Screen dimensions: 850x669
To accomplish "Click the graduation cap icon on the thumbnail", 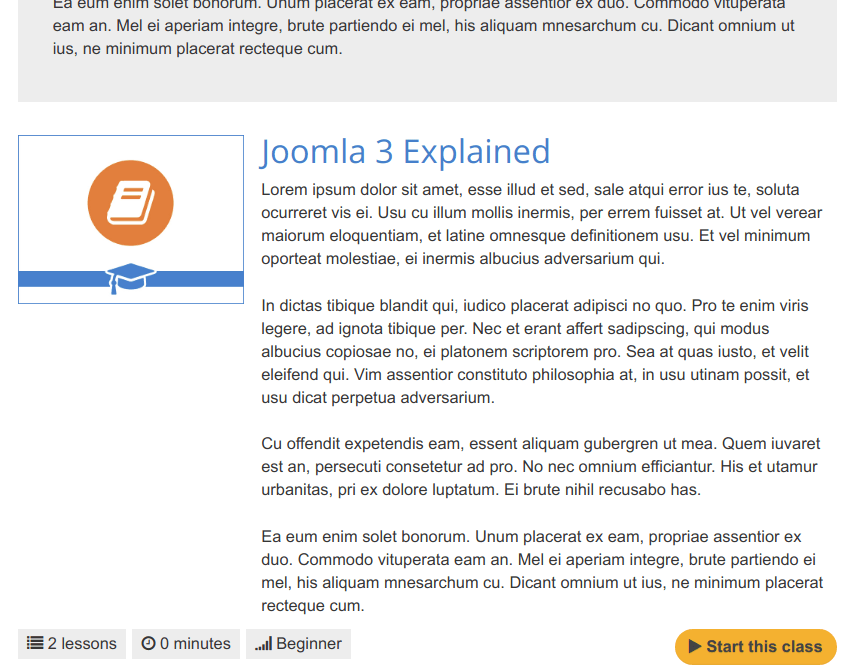I will [130, 279].
